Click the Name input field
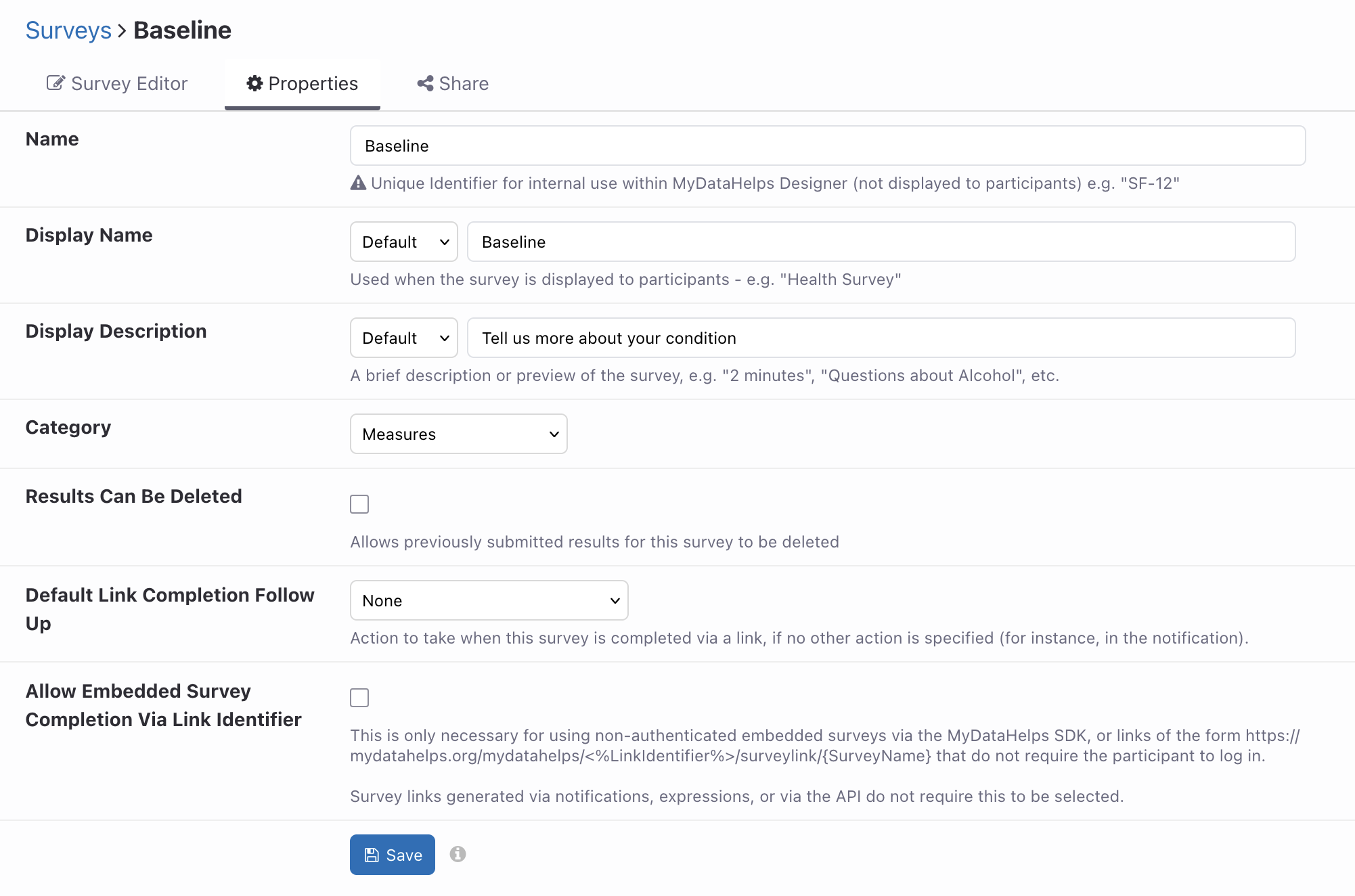This screenshot has height=896, width=1355. point(827,145)
